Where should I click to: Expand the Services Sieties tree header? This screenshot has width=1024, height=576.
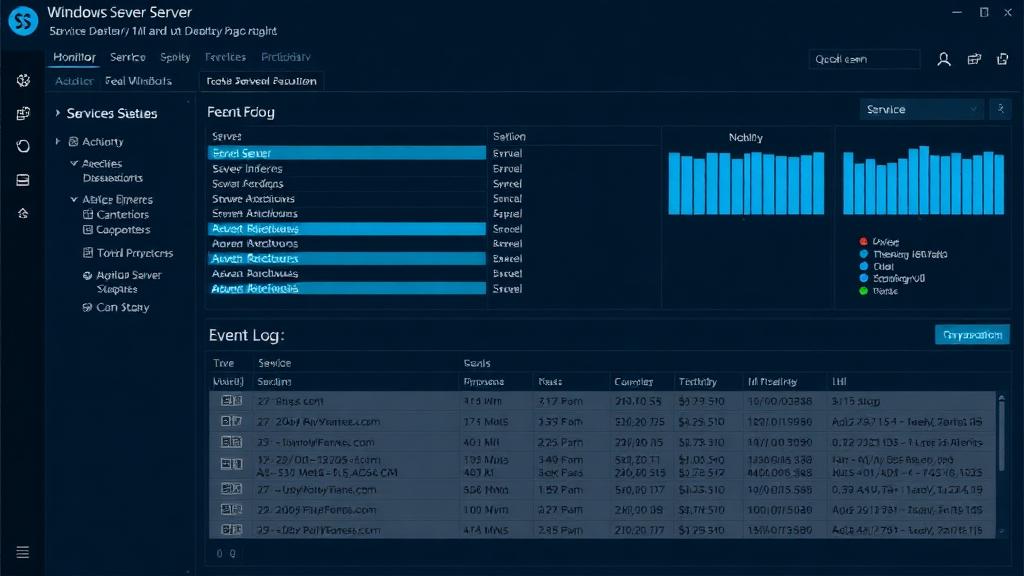point(57,114)
